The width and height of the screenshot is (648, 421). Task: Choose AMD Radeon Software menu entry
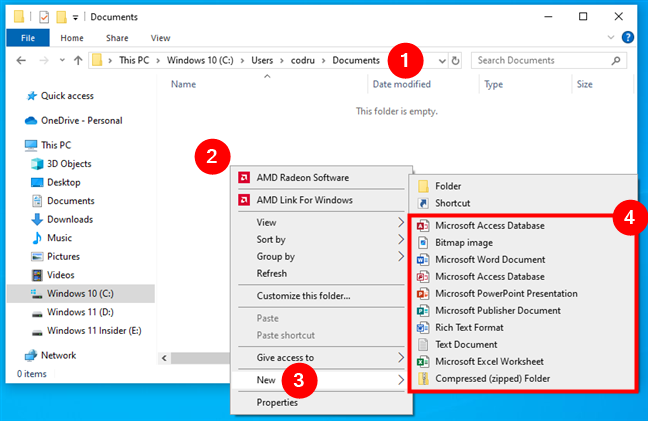point(321,178)
